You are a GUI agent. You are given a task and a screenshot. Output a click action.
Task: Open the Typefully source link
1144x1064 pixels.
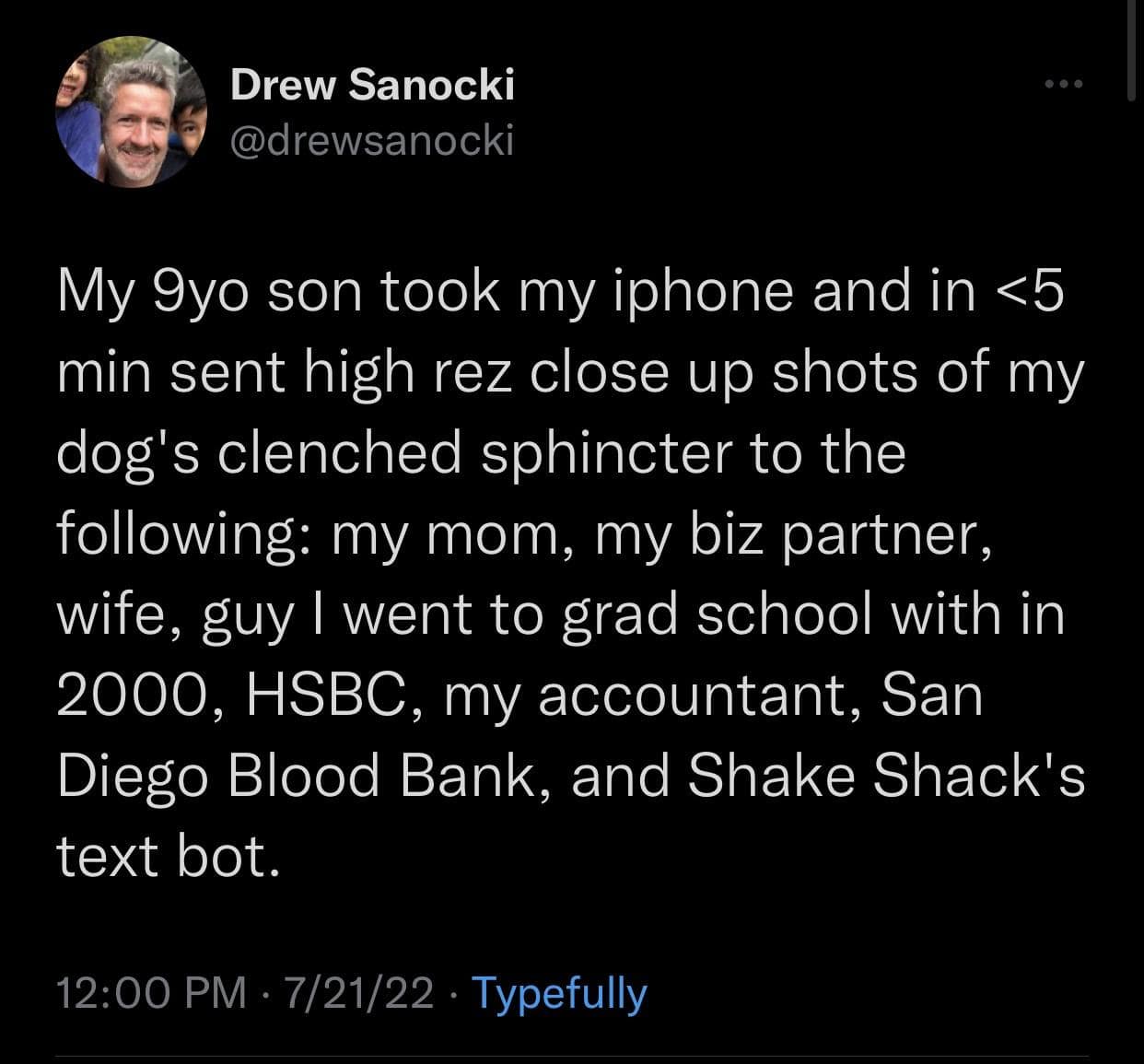[559, 994]
